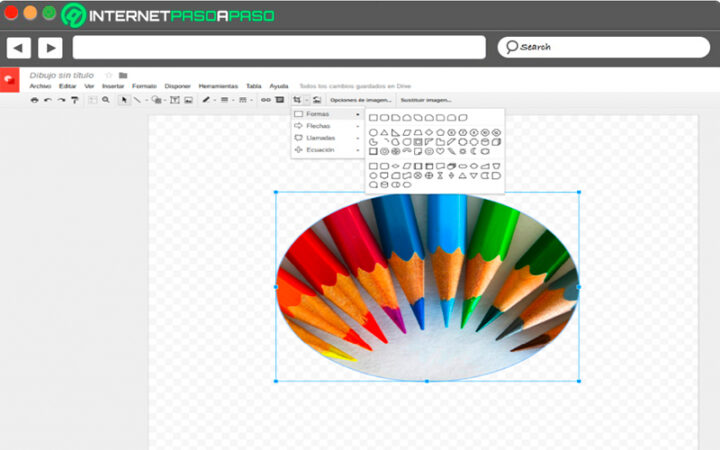This screenshot has width=720, height=450.
Task: Click the insert link chain icon
Action: click(266, 100)
